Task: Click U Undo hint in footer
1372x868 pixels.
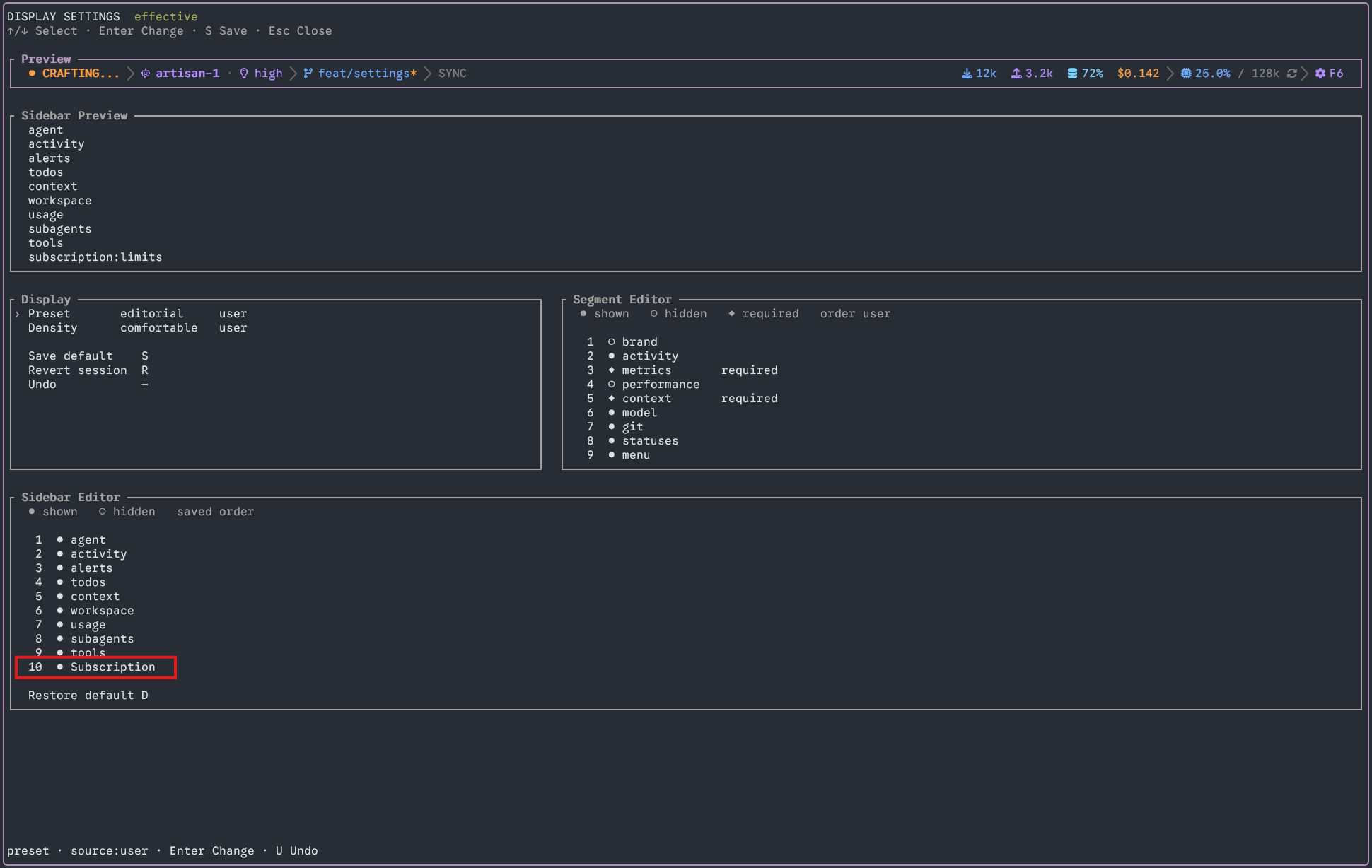Action: (297, 851)
